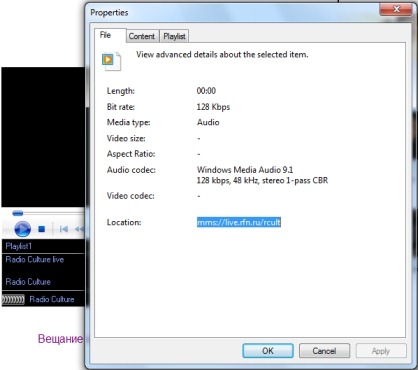Play the stream in the media player

[22, 229]
